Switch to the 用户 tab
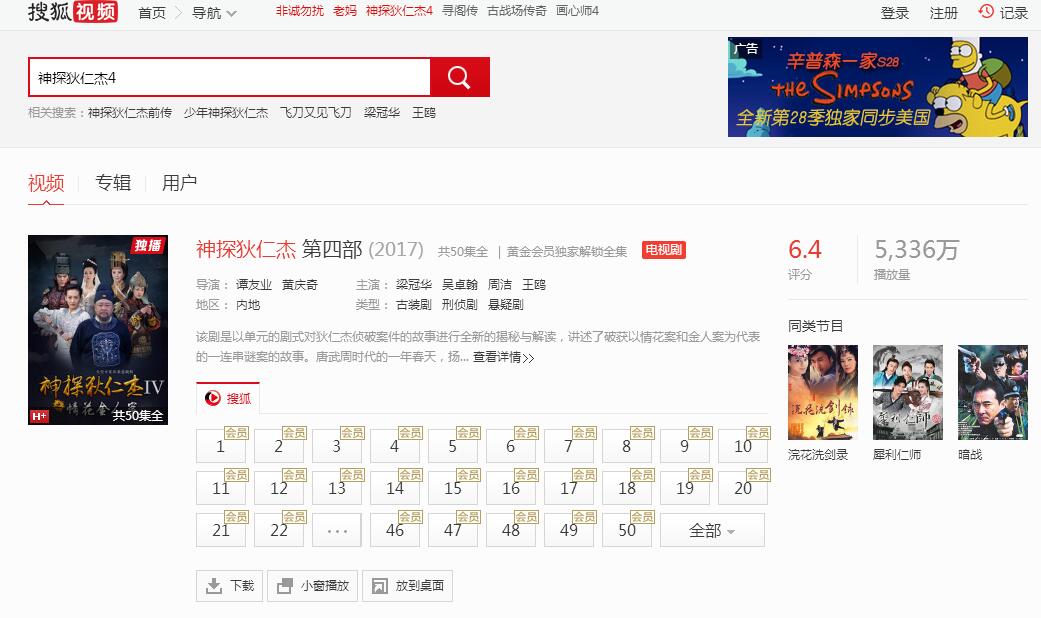 pyautogui.click(x=179, y=183)
